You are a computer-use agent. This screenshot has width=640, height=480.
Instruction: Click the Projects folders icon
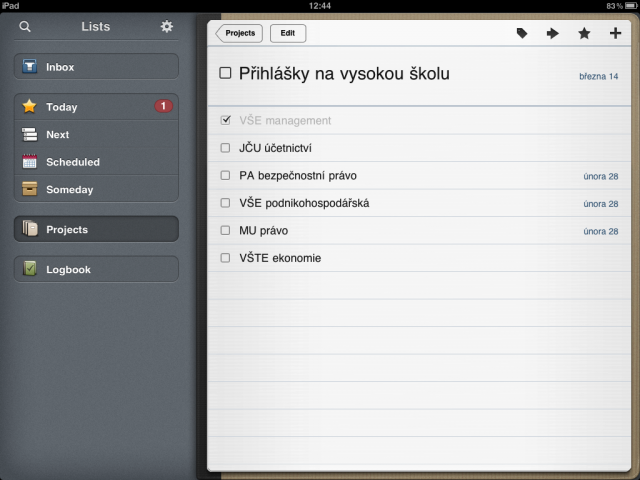click(x=30, y=229)
